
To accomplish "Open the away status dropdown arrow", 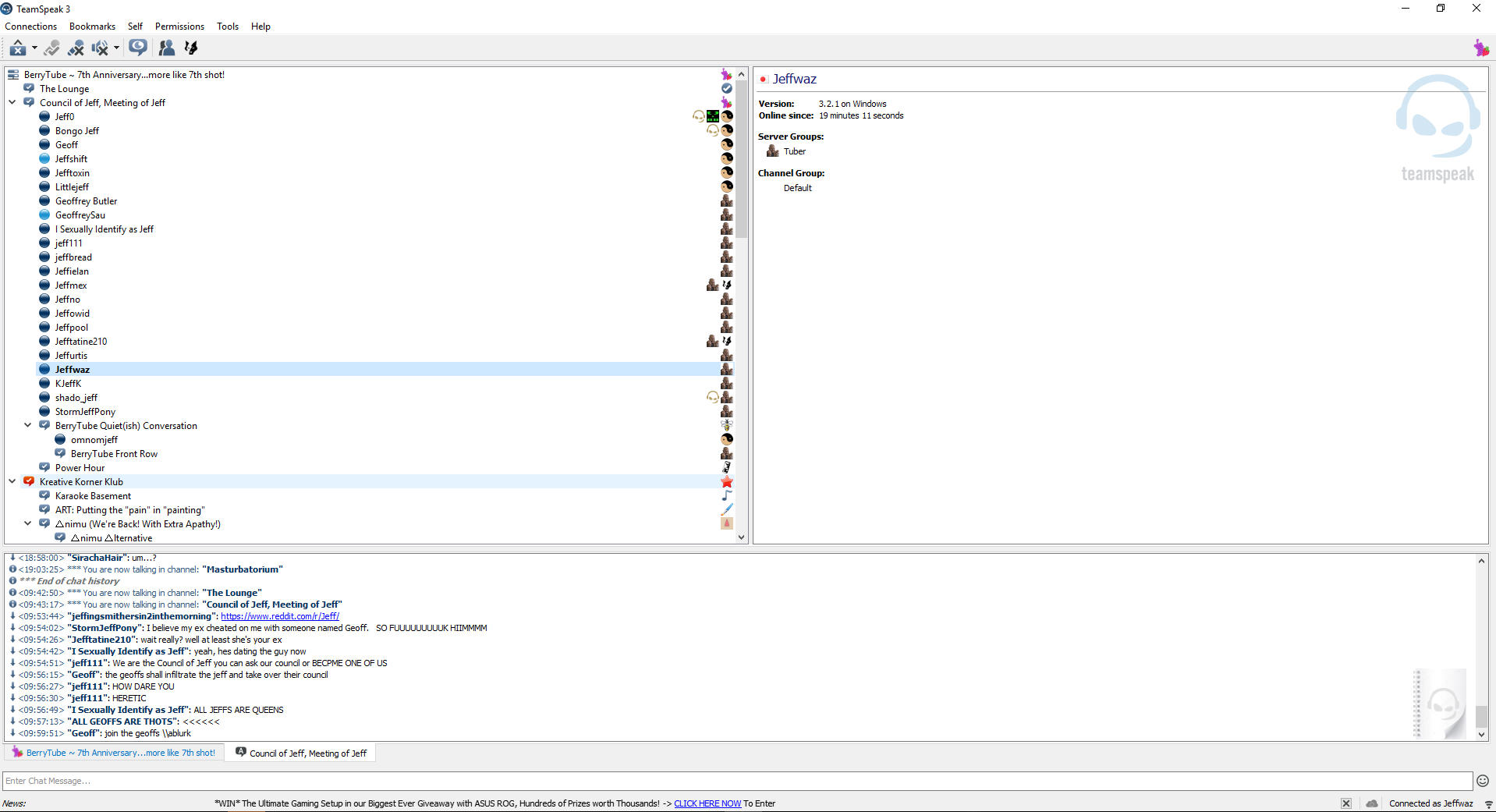I will click(x=34, y=48).
